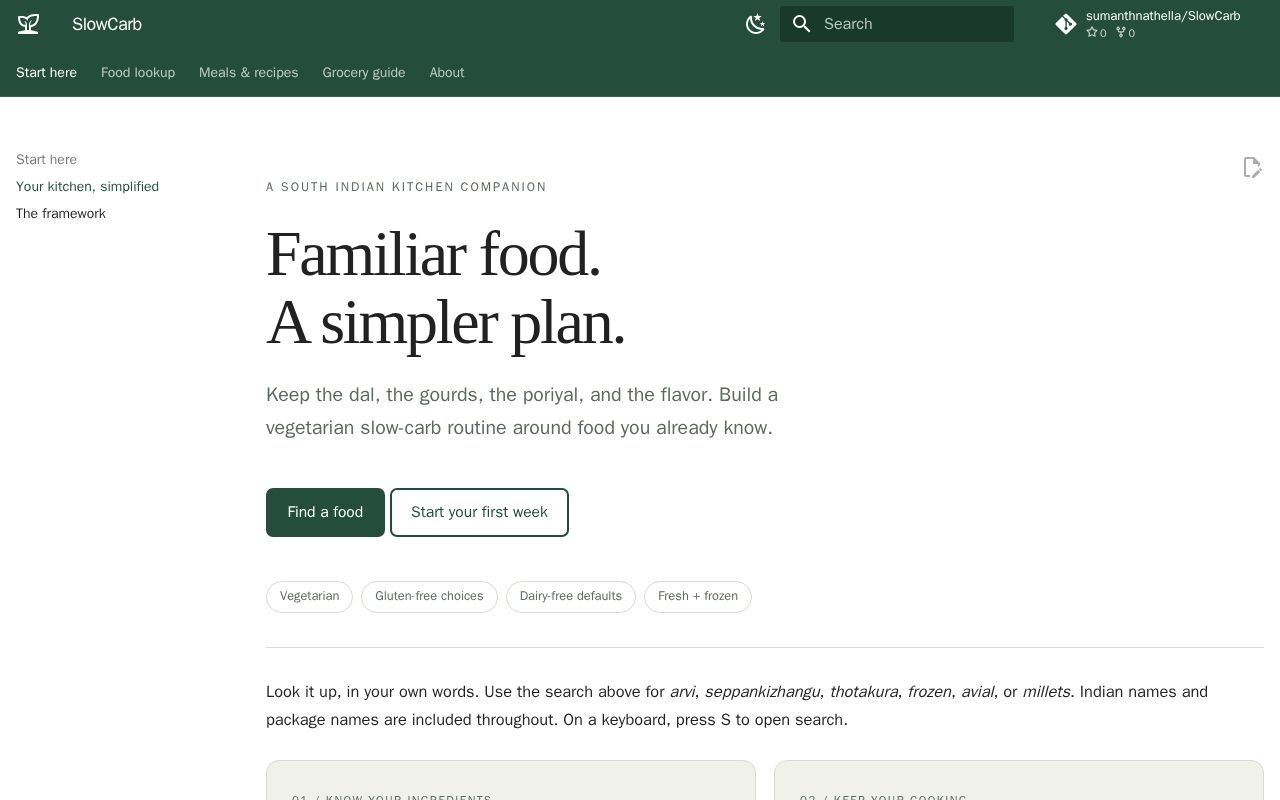Click the Find a food button

click(x=325, y=512)
